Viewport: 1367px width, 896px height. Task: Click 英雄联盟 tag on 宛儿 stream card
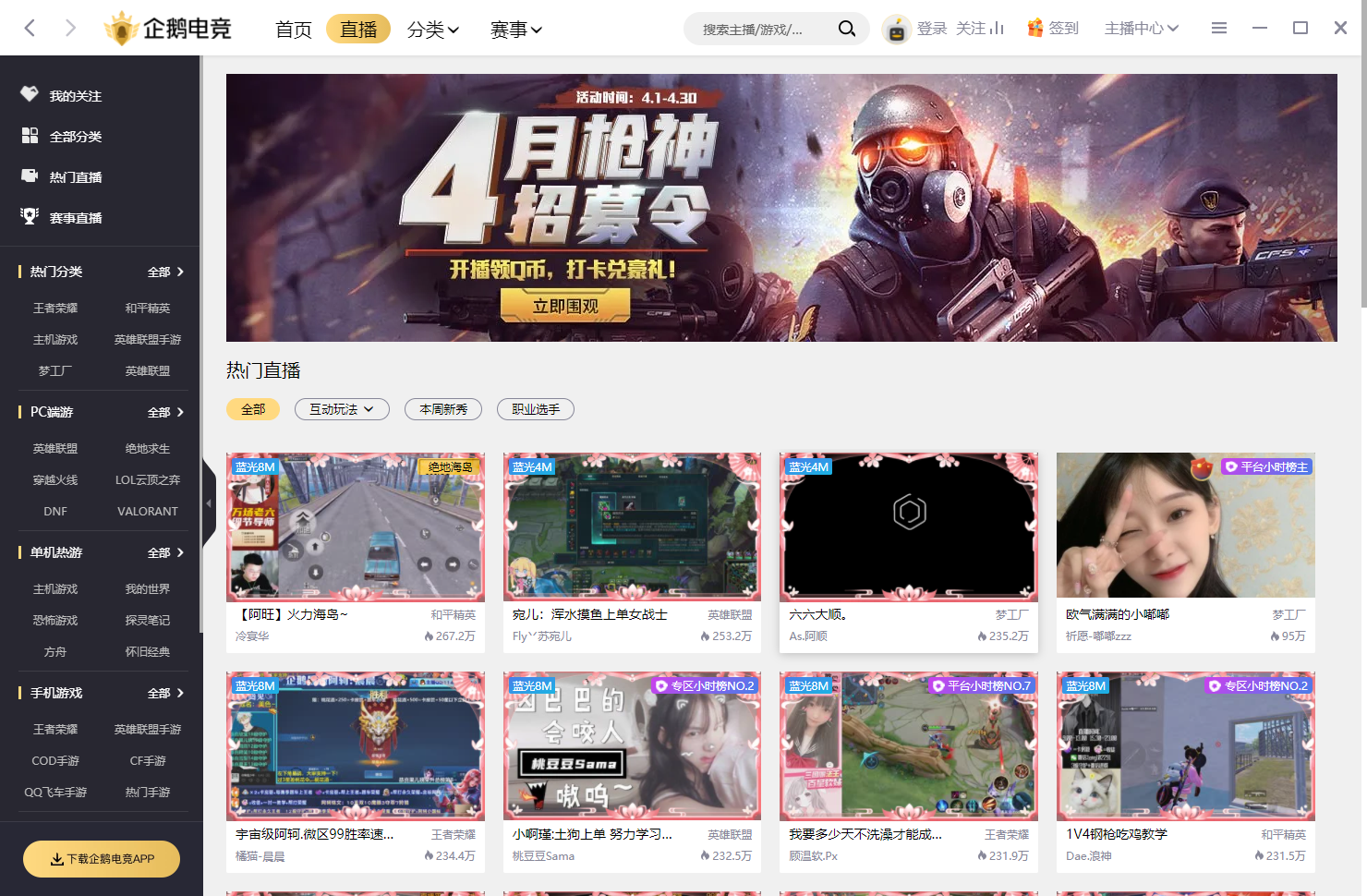(x=730, y=615)
